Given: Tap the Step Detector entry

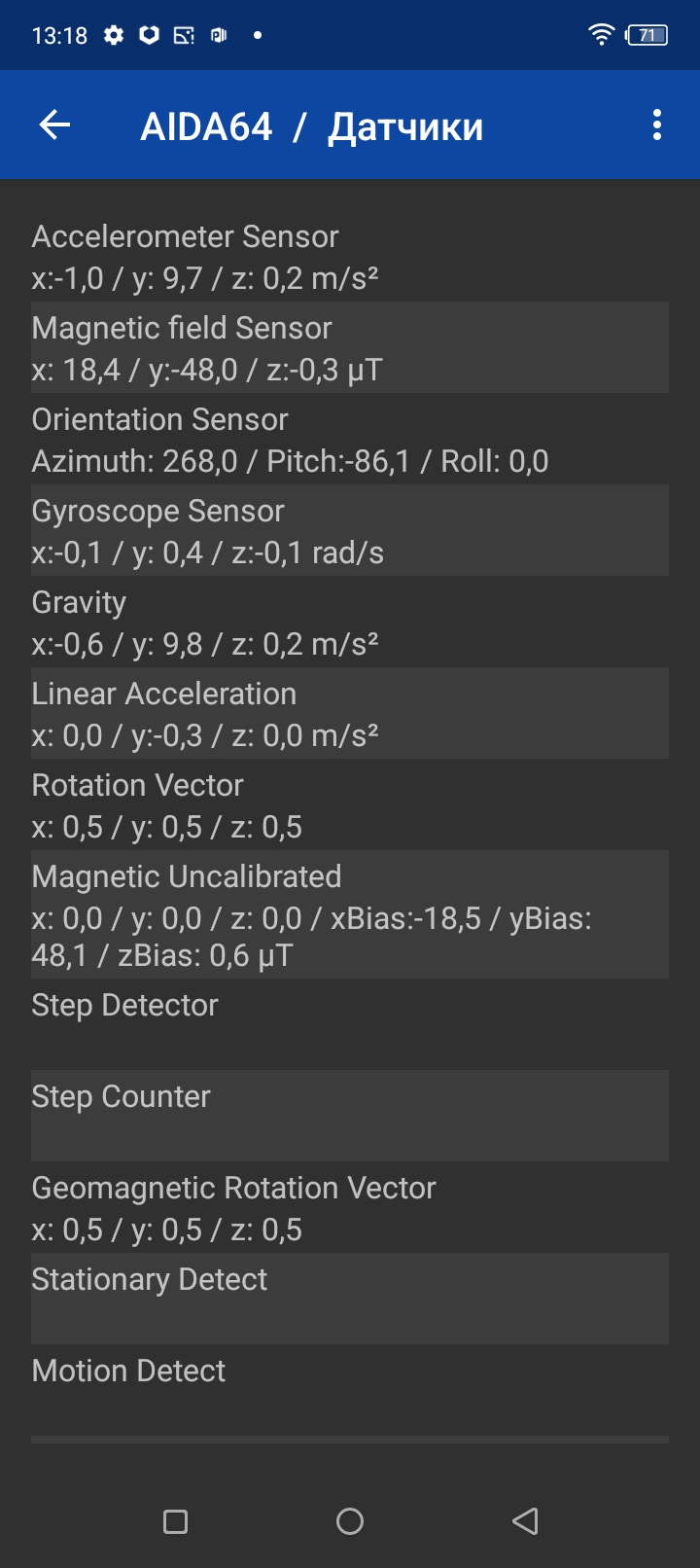Looking at the screenshot, I should (349, 1023).
